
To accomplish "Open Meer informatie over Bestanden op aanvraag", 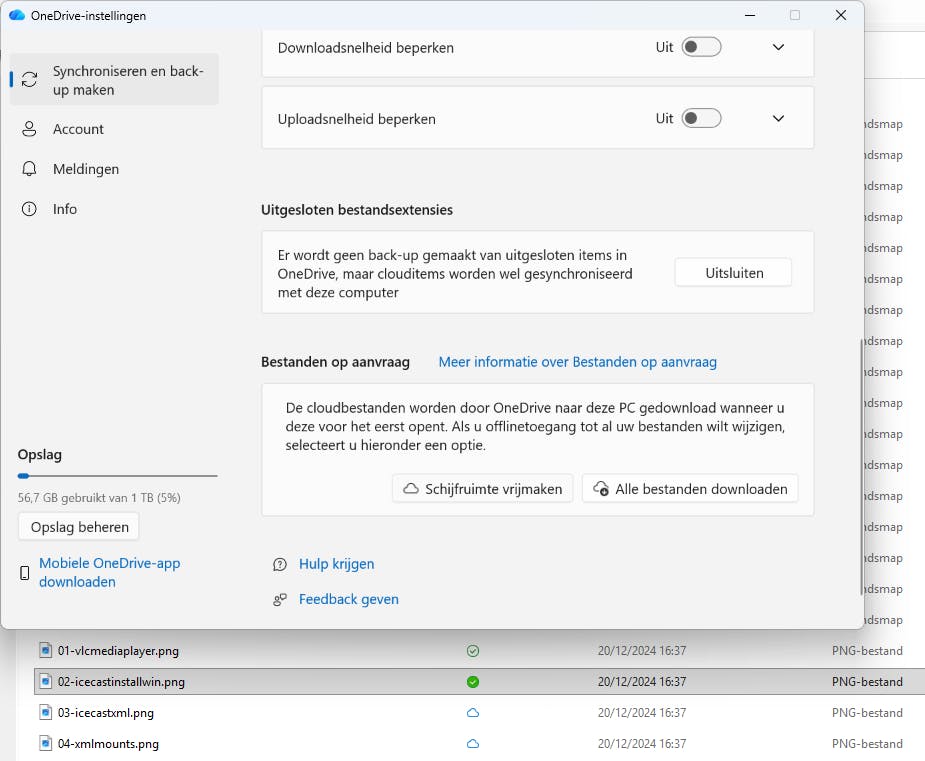I will point(577,362).
